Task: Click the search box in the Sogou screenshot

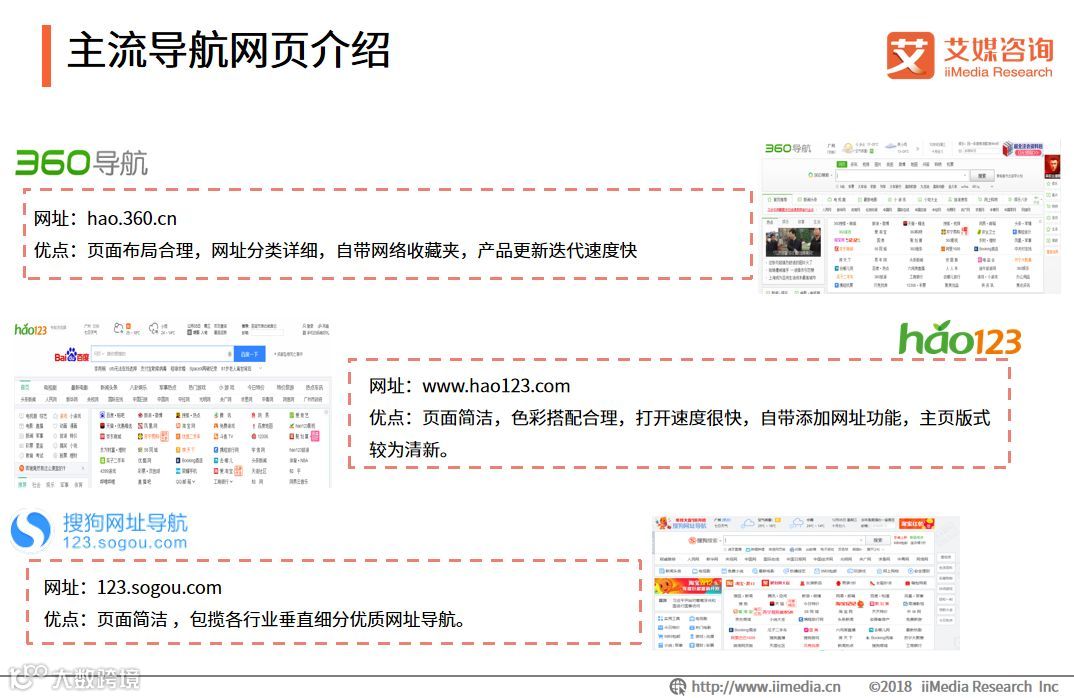Action: (x=795, y=540)
